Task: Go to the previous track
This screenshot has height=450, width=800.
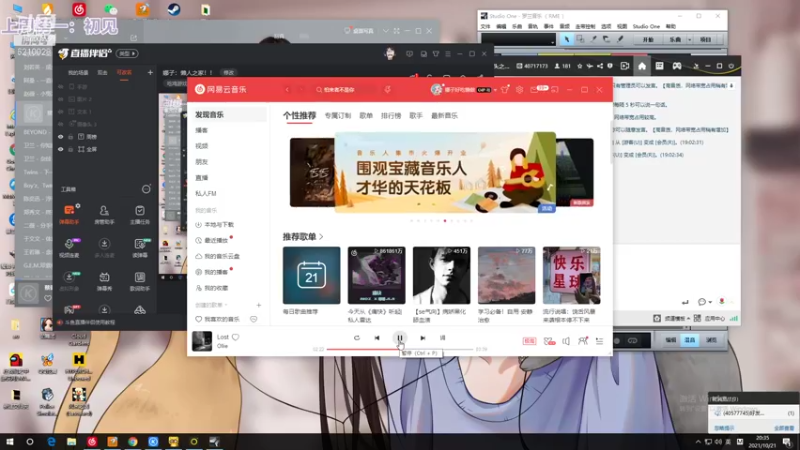Action: pyautogui.click(x=377, y=338)
